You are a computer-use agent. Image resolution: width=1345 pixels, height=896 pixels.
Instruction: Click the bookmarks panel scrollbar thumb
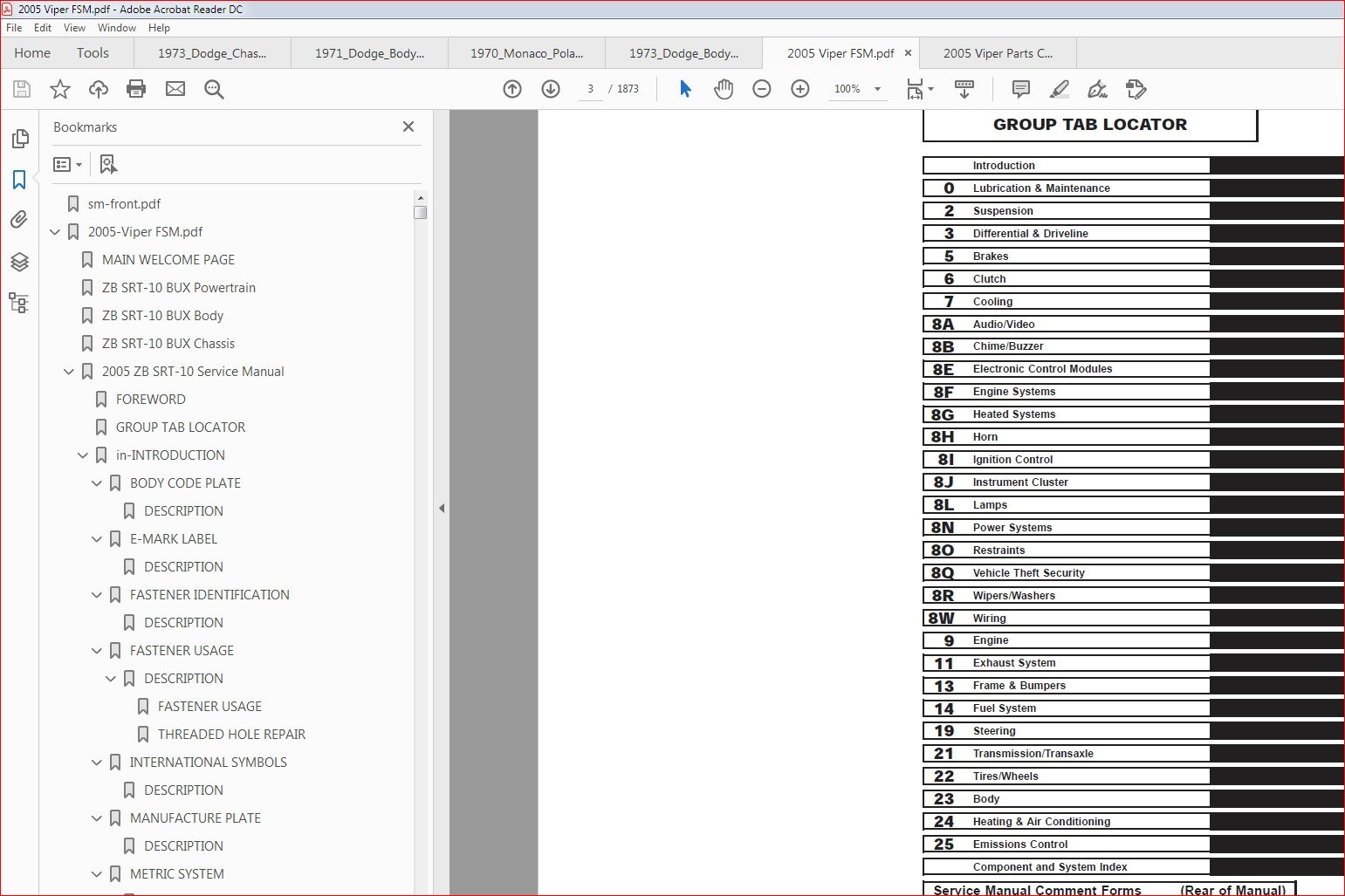421,212
